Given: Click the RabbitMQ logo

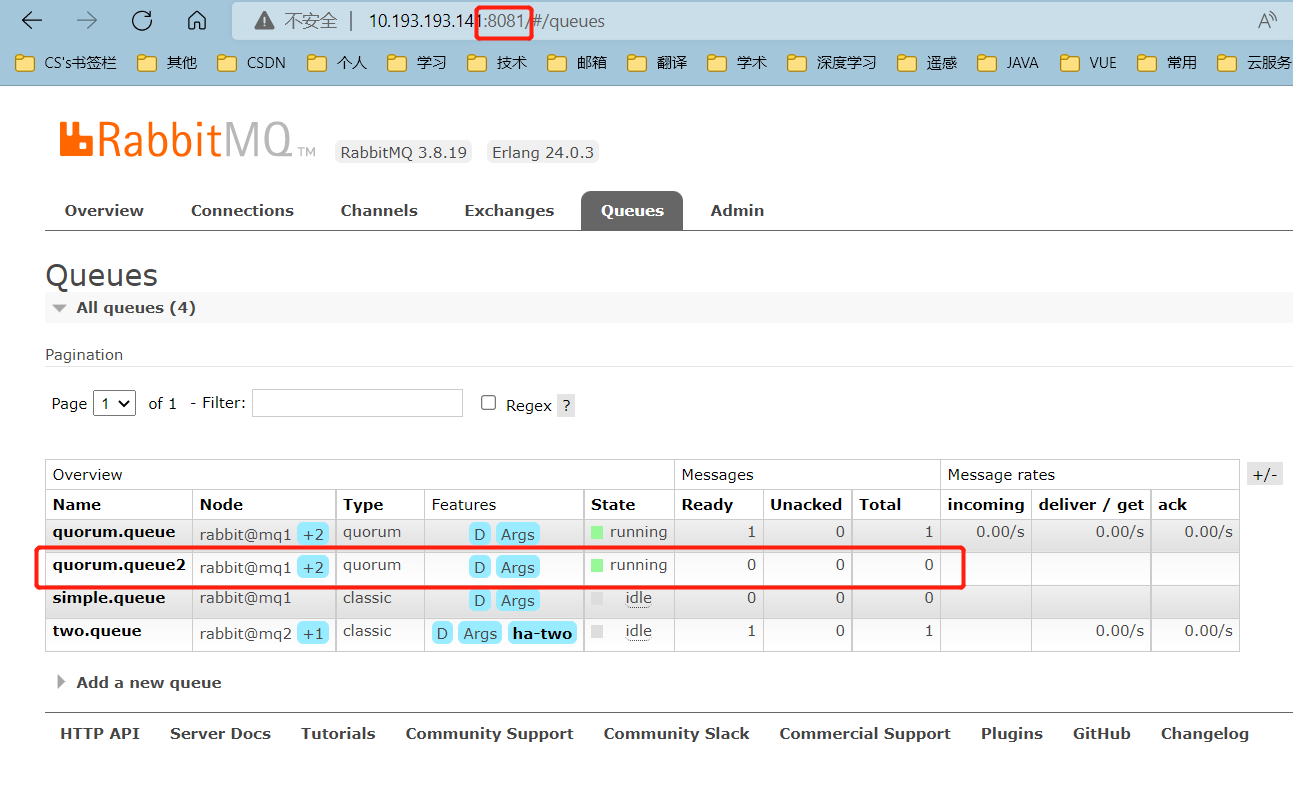Looking at the screenshot, I should pos(188,140).
